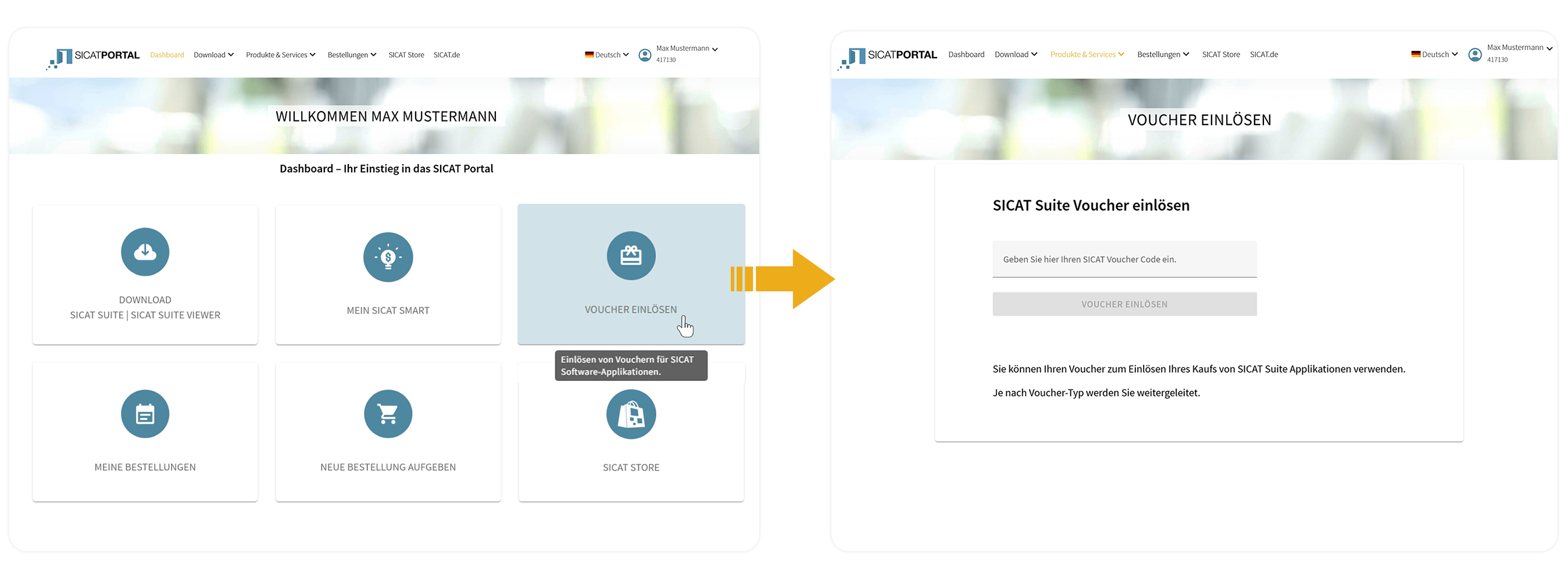Open Max Mustermann account menu in left window

point(687,48)
